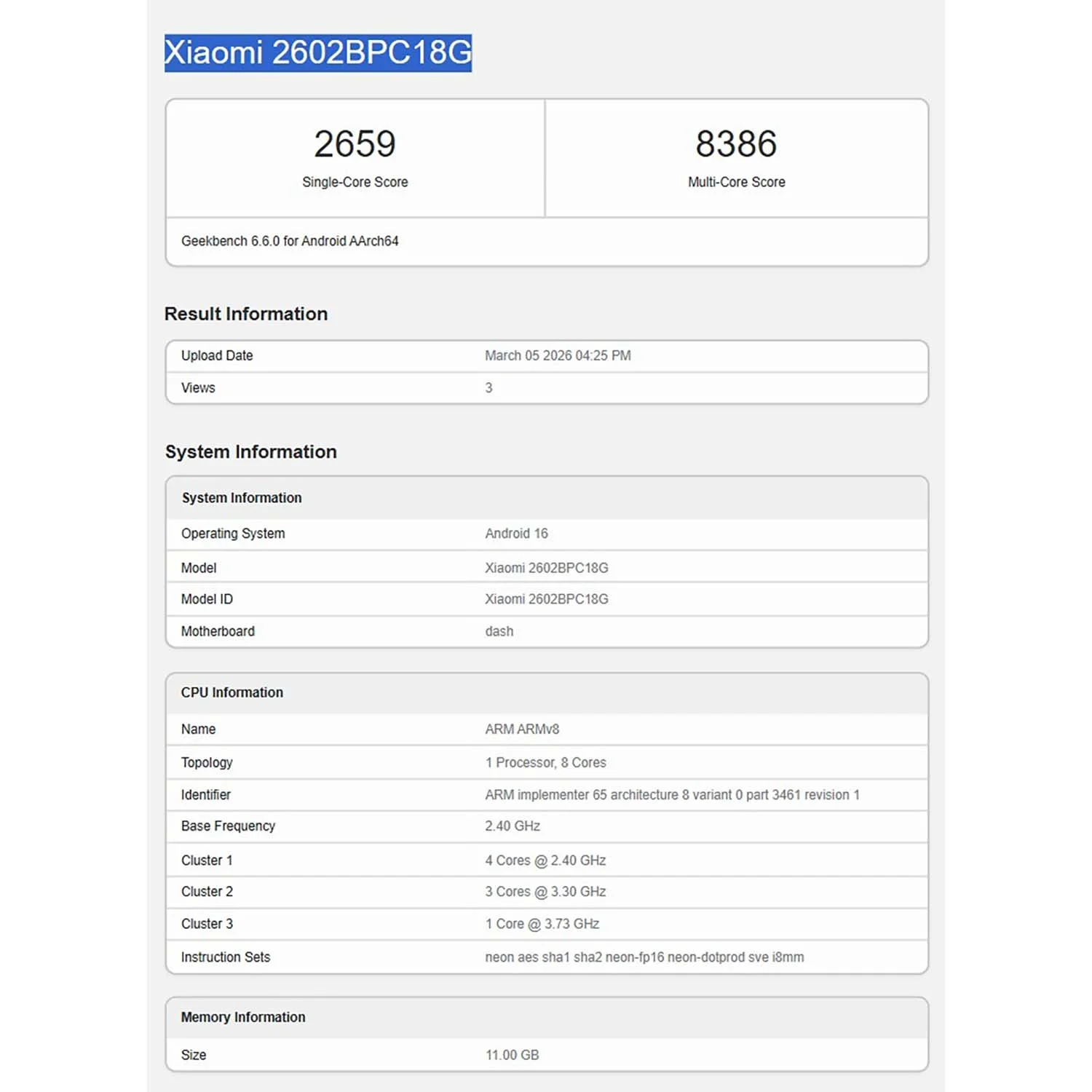
Task: Click the motherboard value dash
Action: (499, 631)
